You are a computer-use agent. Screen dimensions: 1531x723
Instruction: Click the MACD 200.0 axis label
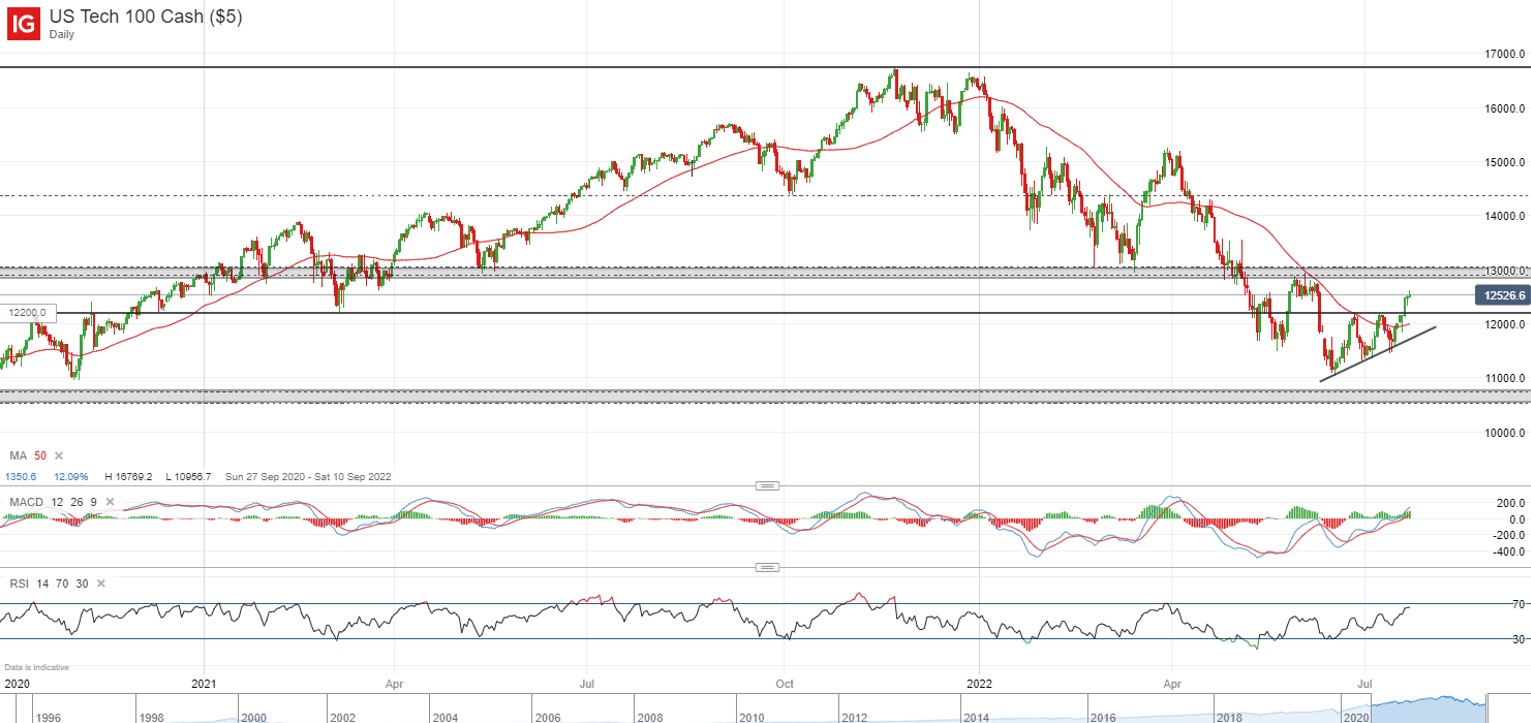point(1510,504)
